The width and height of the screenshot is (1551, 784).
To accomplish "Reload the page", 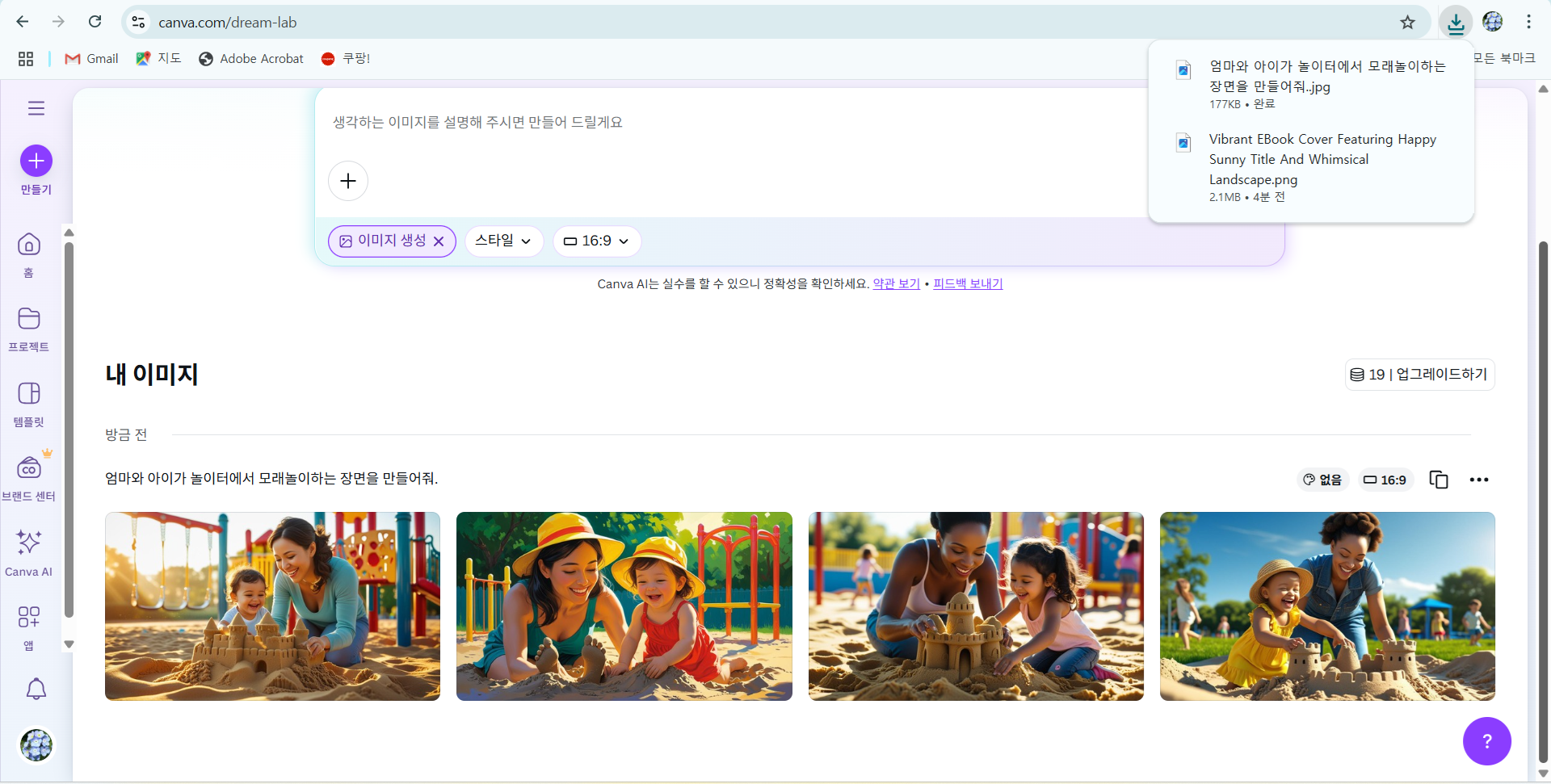I will (x=95, y=22).
